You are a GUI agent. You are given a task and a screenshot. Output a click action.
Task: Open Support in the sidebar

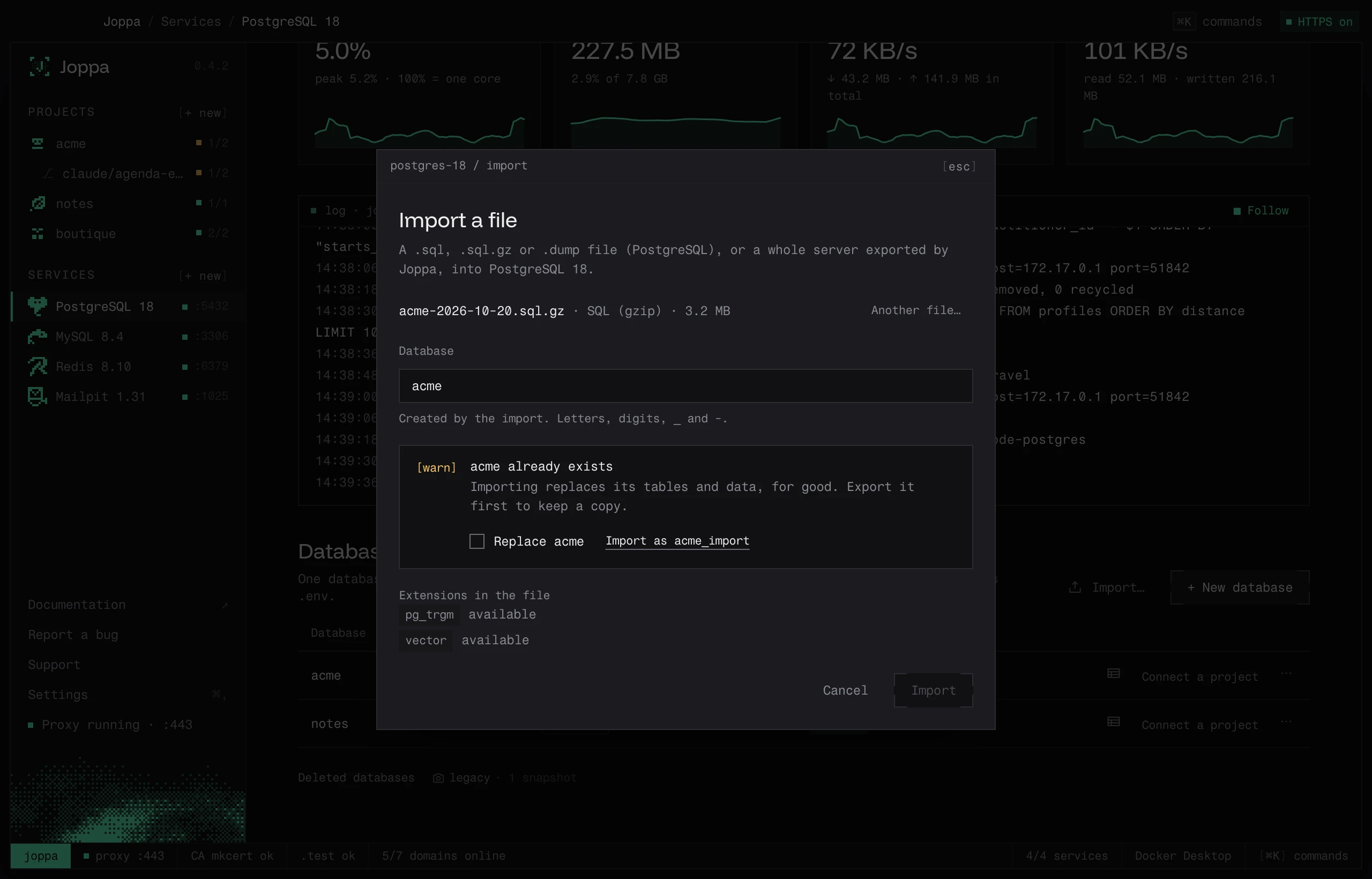[54, 665]
